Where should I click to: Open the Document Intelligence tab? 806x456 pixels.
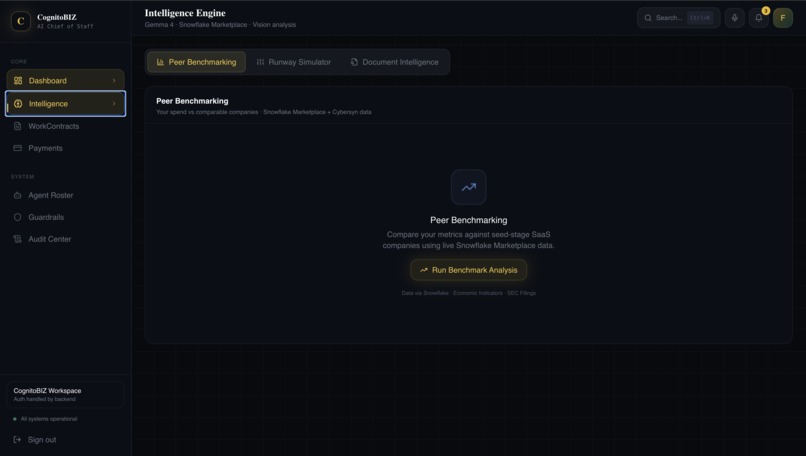[394, 62]
